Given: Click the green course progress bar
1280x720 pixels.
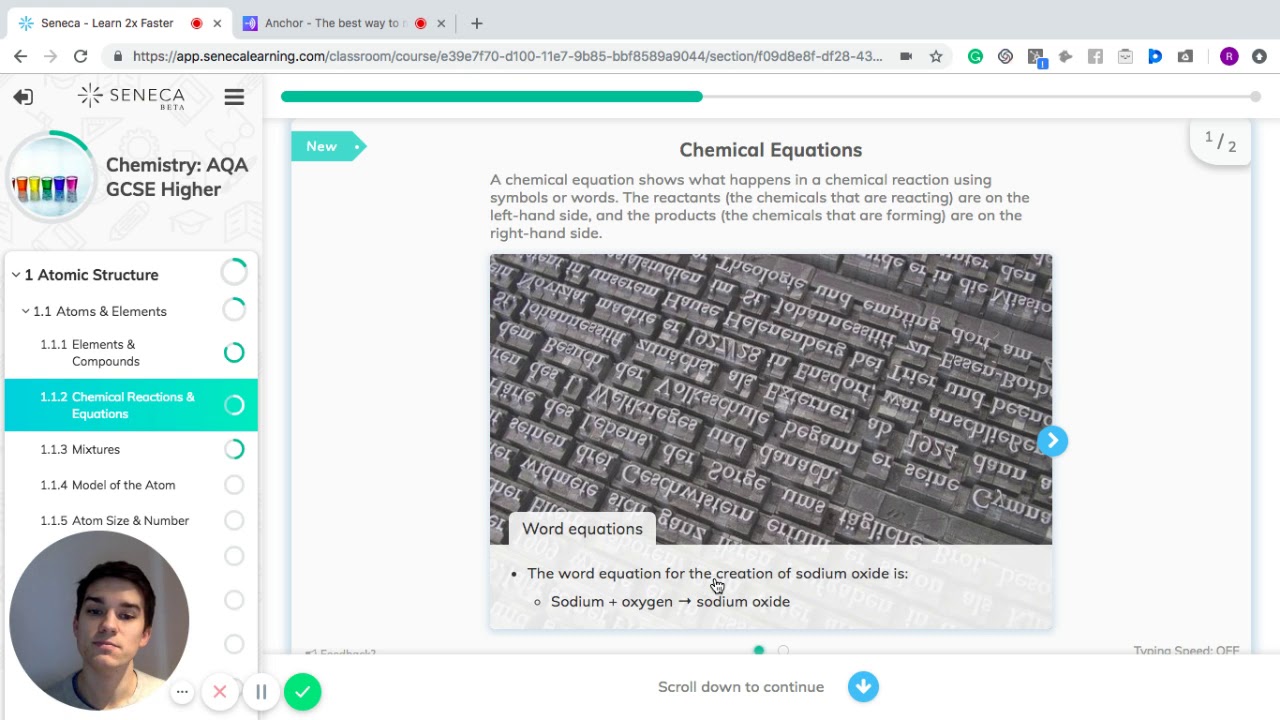Looking at the screenshot, I should (x=491, y=97).
